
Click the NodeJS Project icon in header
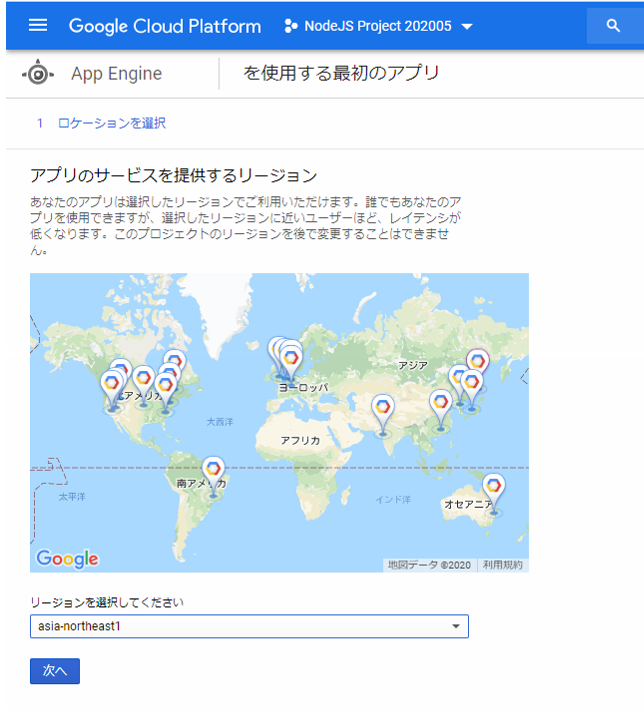291,26
